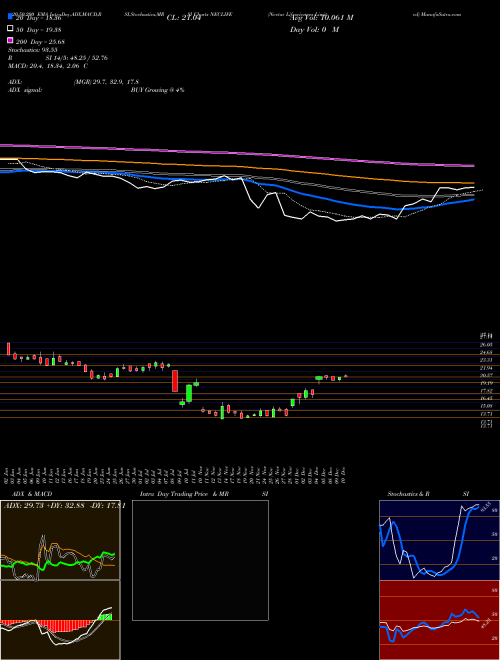The width and height of the screenshot is (500, 660).
Task: Select the Stochastics 93.53 reading
Action: point(32,49)
